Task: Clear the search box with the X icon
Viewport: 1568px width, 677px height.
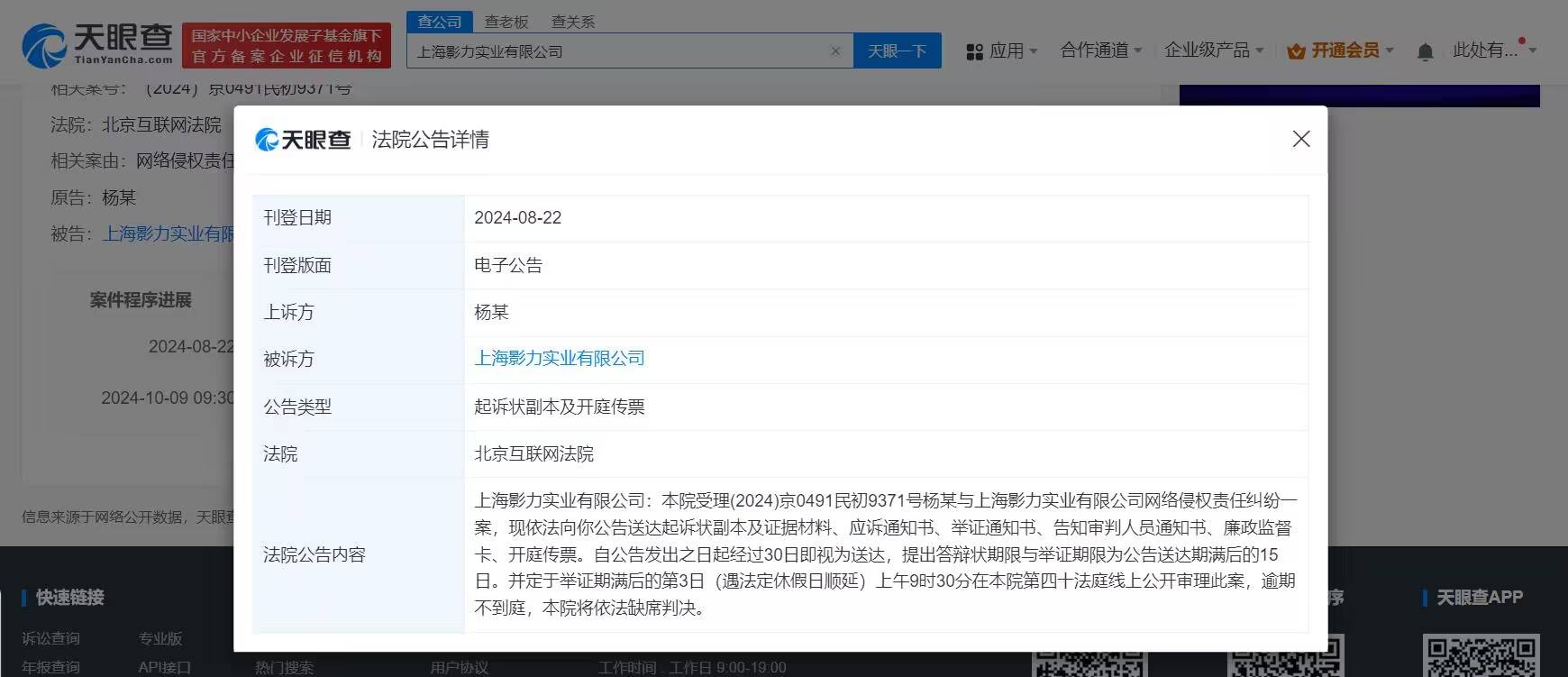Action: click(835, 51)
